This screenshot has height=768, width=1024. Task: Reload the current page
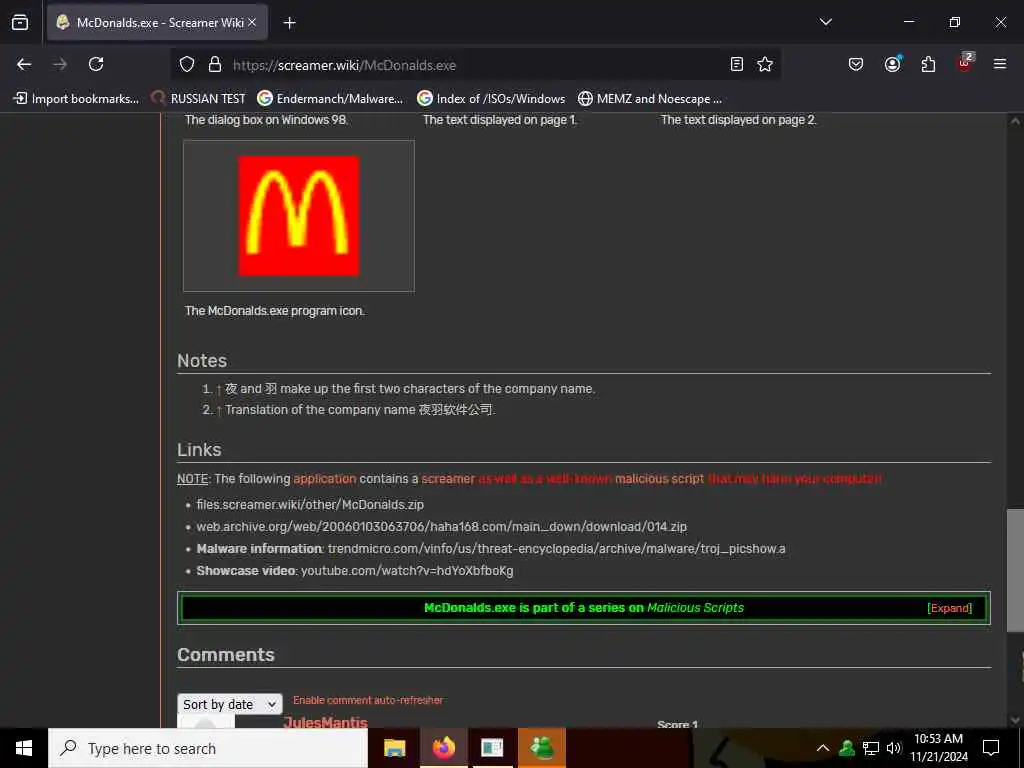click(96, 64)
